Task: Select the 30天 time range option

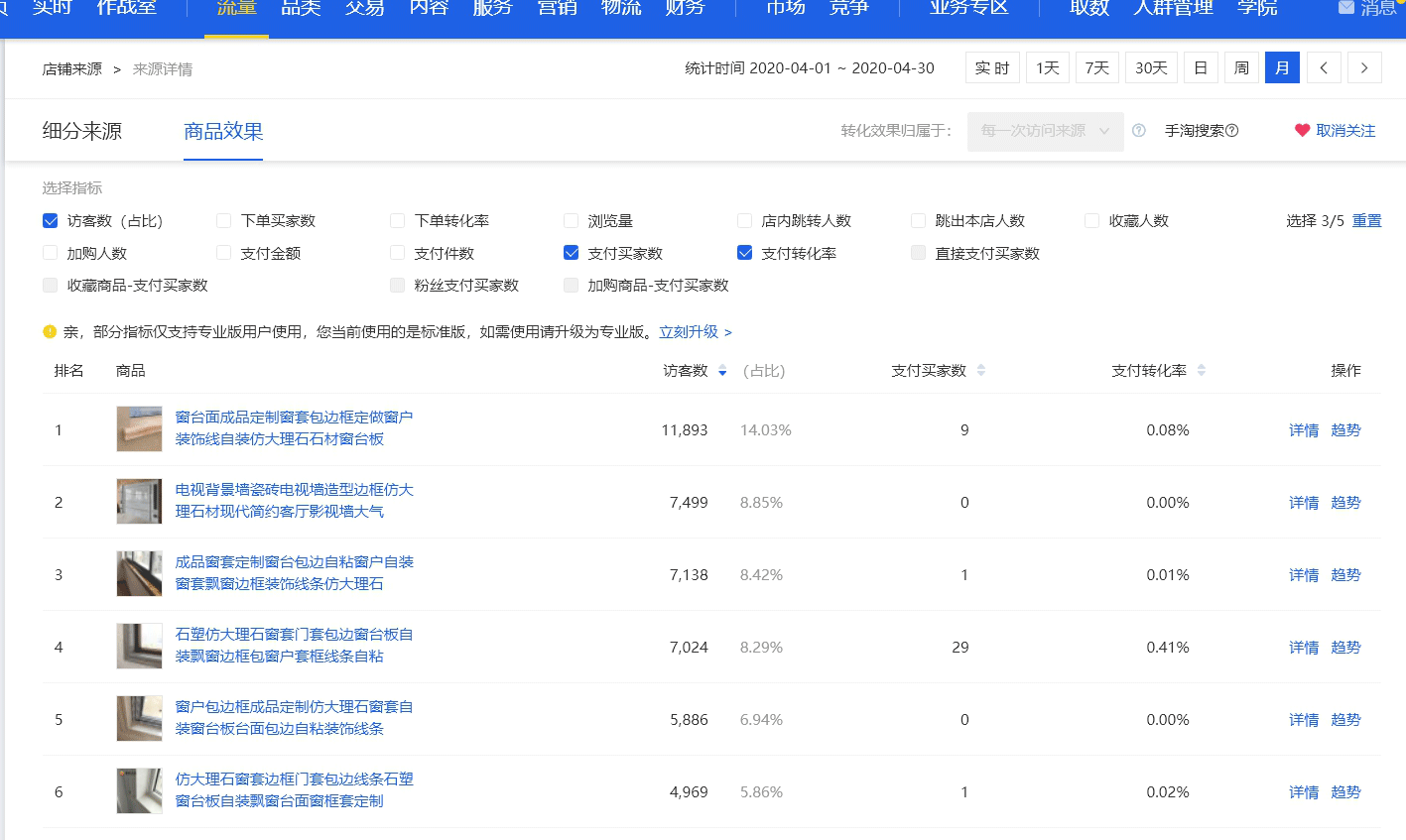Action: (1151, 67)
